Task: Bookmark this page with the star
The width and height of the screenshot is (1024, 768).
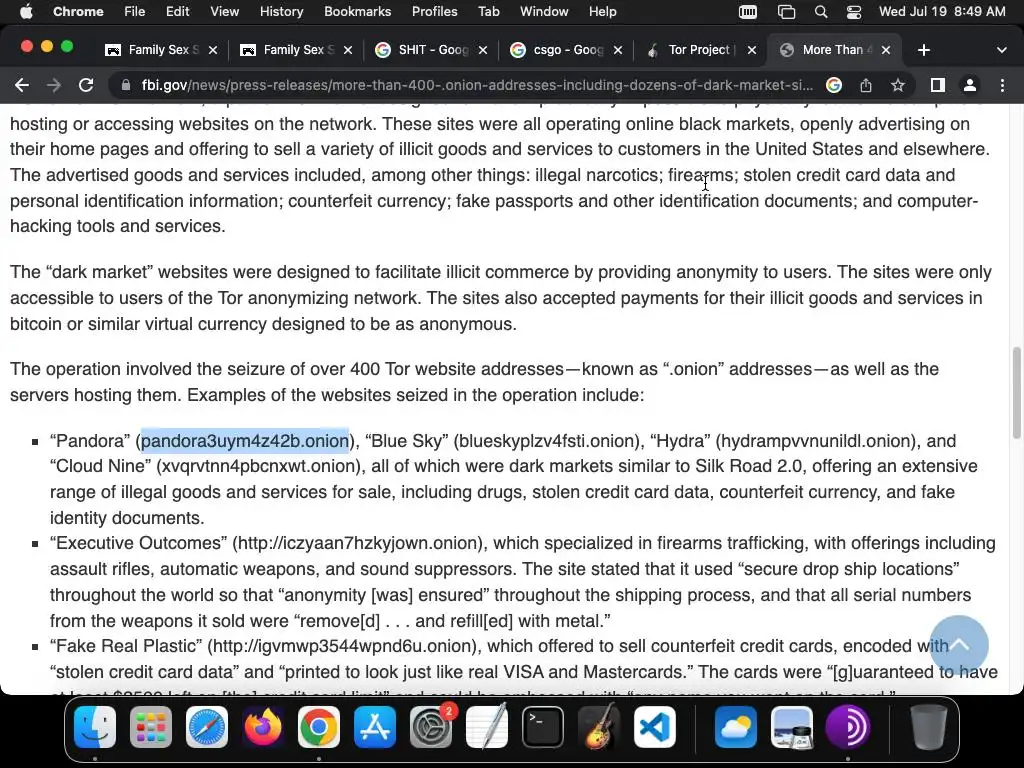Action: [x=898, y=86]
